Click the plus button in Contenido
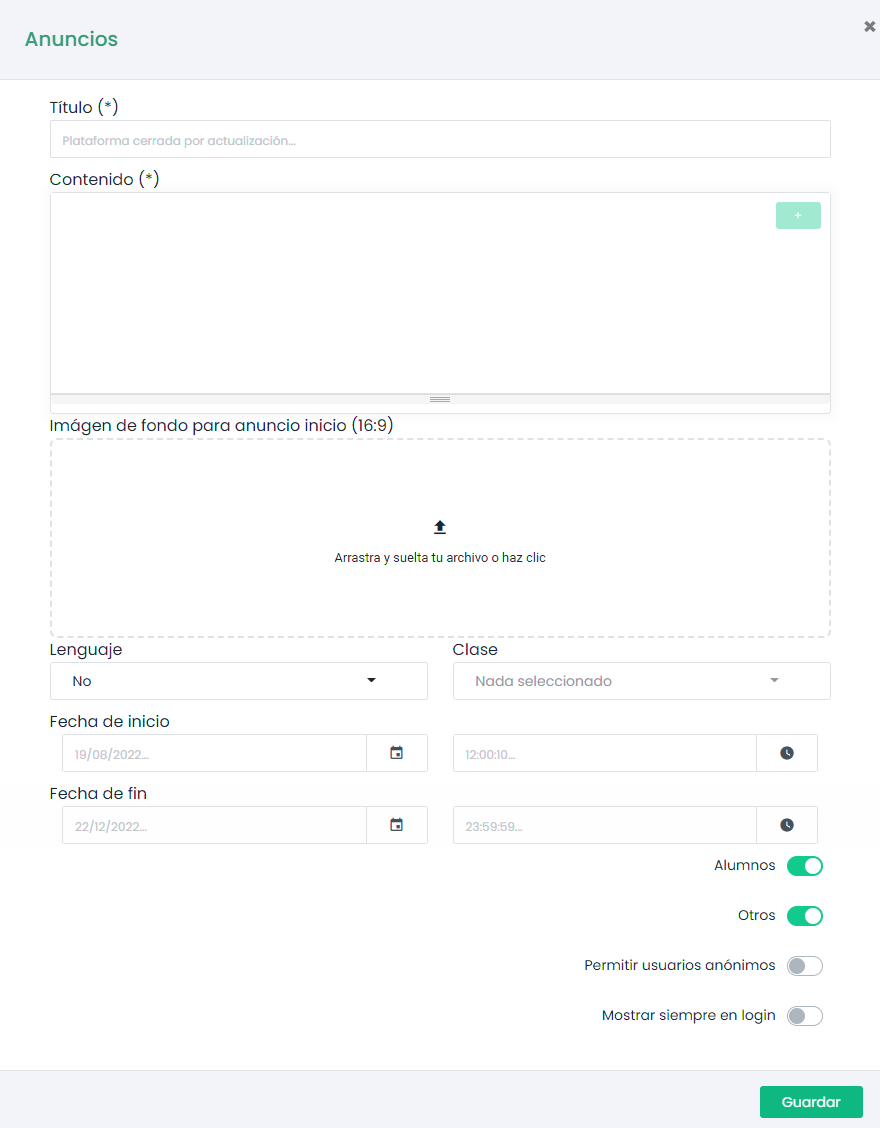The image size is (880, 1128). click(798, 215)
